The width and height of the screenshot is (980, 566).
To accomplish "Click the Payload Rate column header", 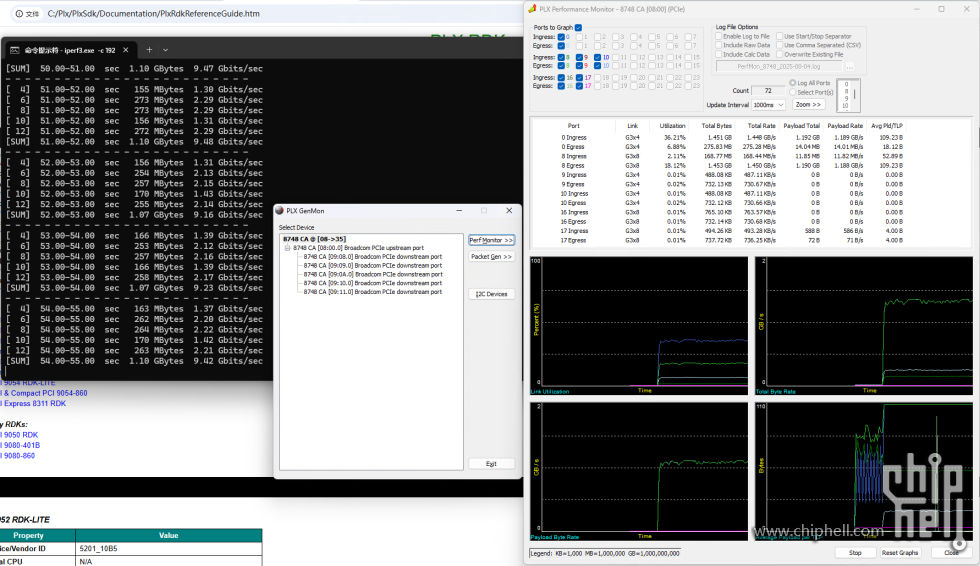I will 845,126.
